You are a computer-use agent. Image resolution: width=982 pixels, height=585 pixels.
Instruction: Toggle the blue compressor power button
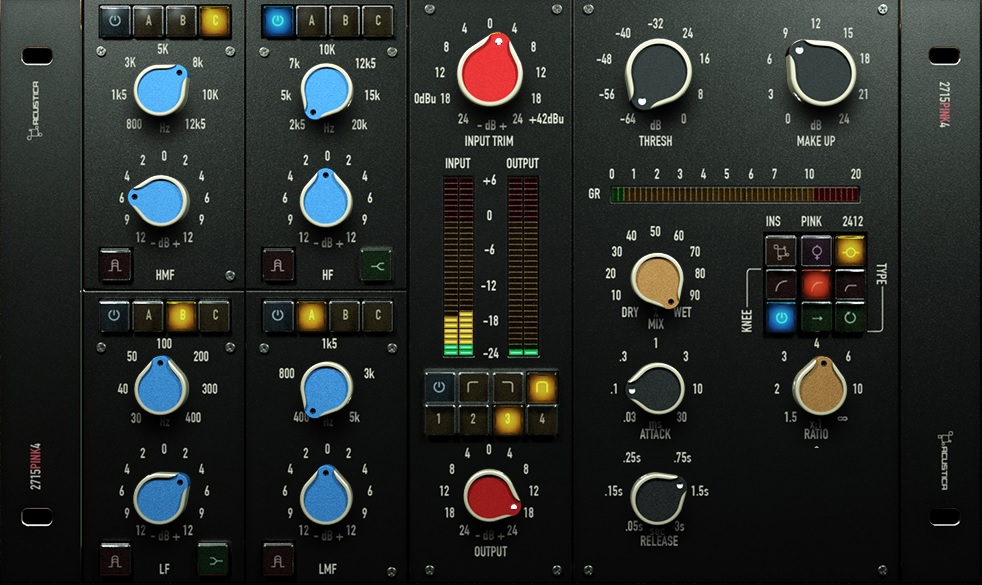pyautogui.click(x=781, y=318)
